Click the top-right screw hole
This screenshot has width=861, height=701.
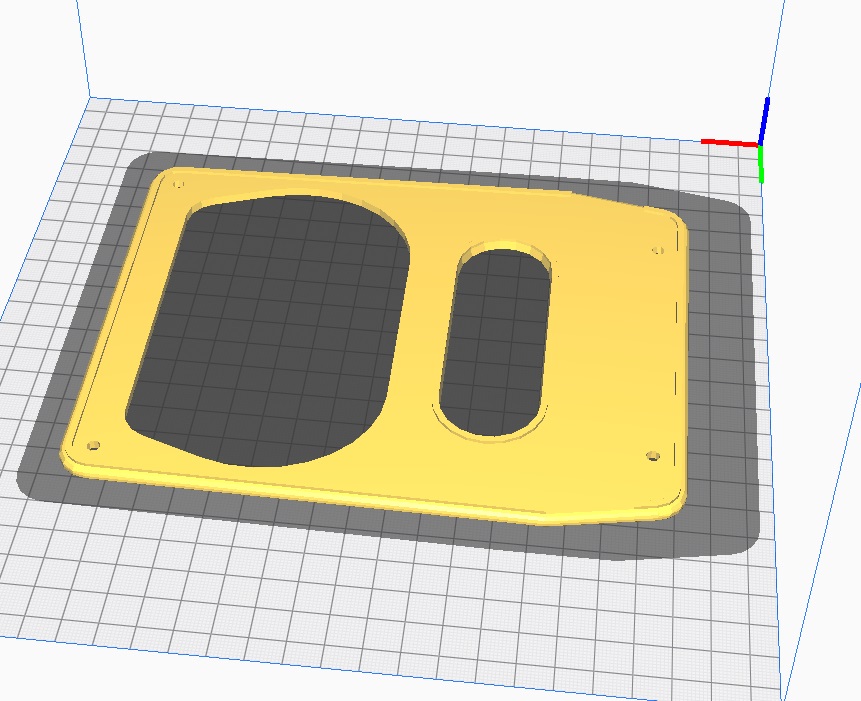[657, 250]
